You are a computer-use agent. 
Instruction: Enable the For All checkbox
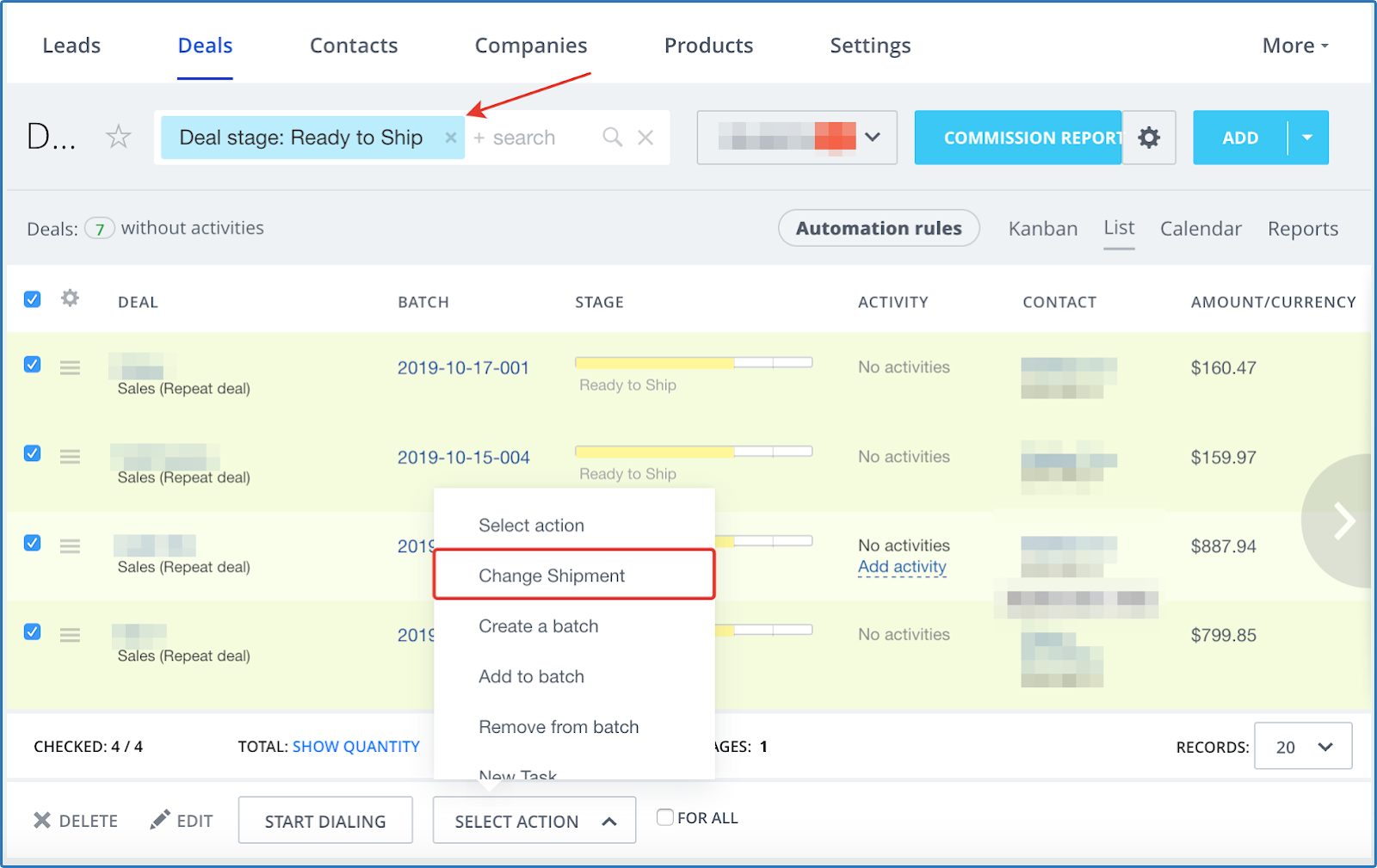664,817
